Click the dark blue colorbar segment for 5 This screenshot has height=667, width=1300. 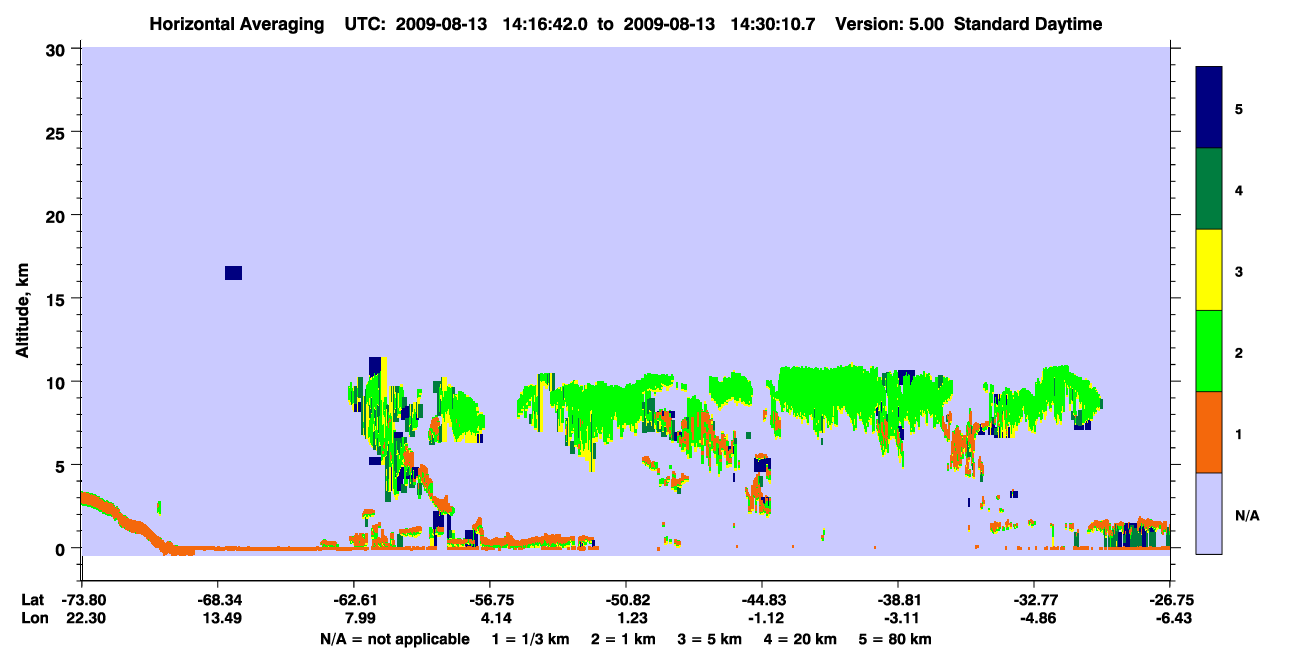coord(1209,108)
